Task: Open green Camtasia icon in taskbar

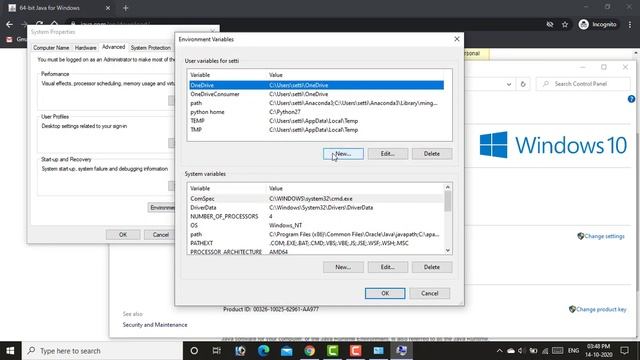Action: click(x=333, y=351)
